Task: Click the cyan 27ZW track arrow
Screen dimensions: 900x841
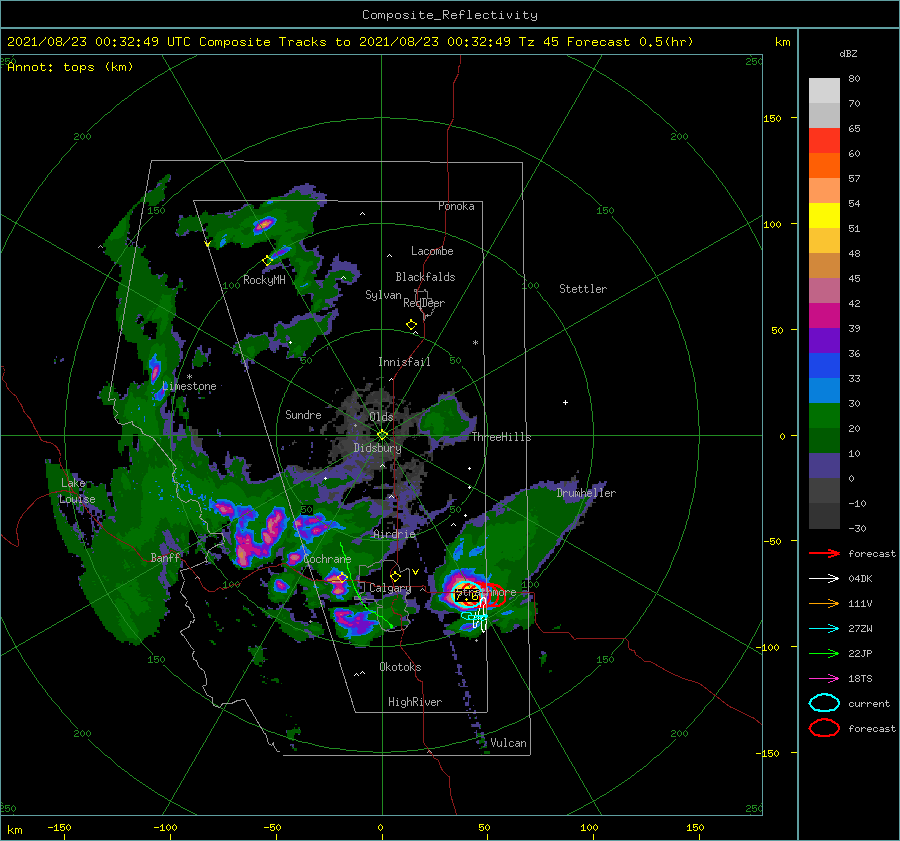Action: coord(824,629)
